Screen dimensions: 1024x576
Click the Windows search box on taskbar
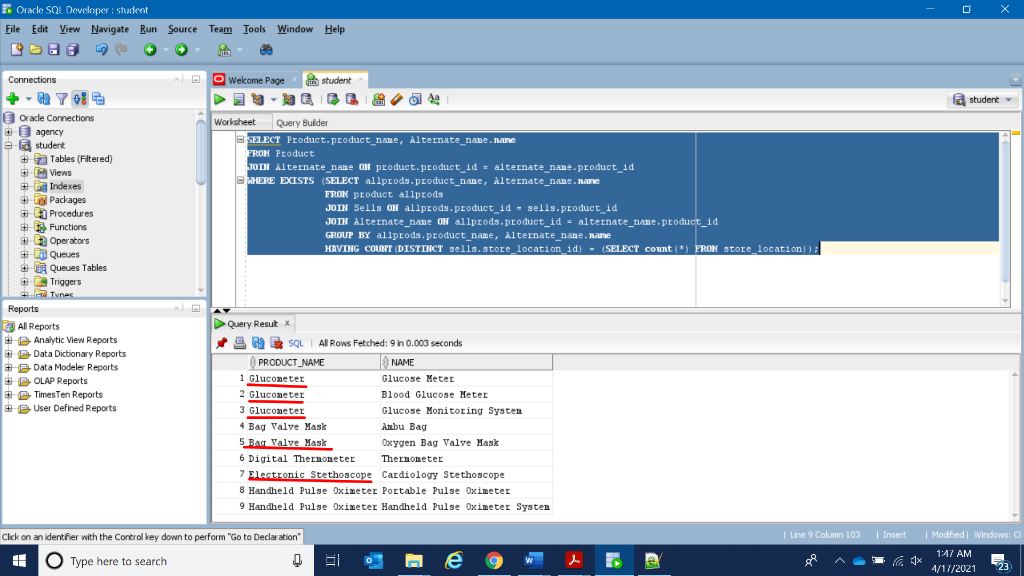pos(176,561)
